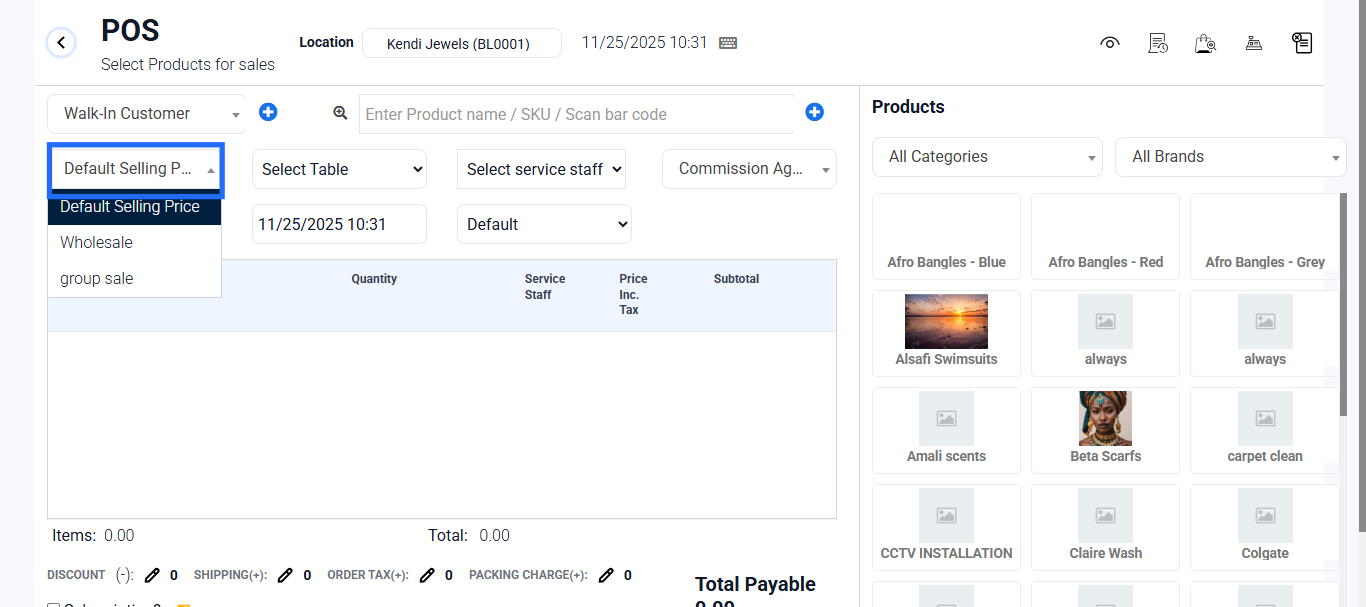
Task: Open the All Brands filter
Action: click(1230, 157)
